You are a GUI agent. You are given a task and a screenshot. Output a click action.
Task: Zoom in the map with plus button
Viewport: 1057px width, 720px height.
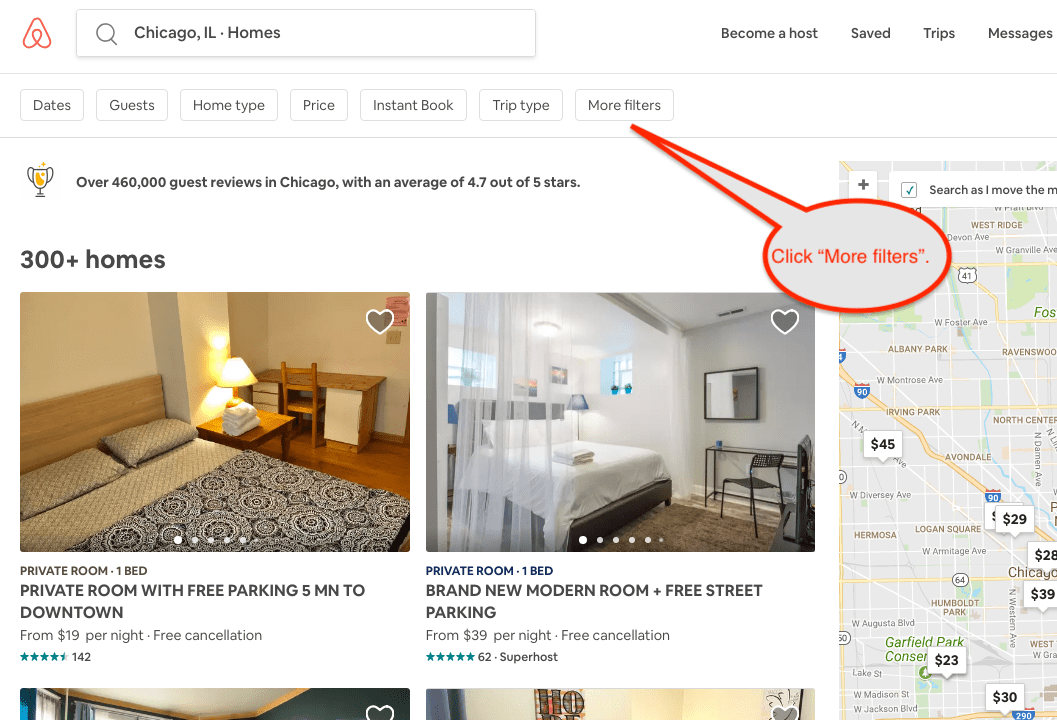pos(863,185)
